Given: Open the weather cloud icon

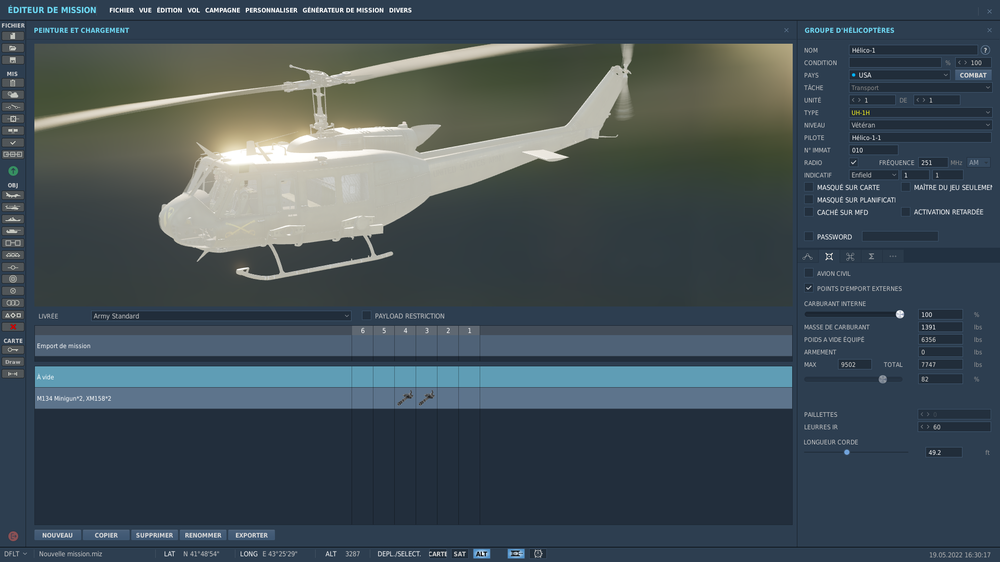Looking at the screenshot, I should pos(13,95).
